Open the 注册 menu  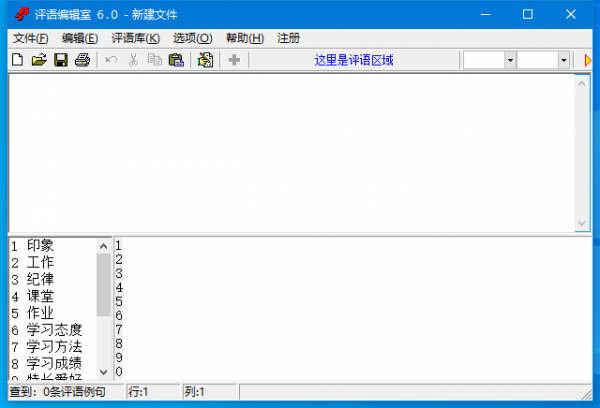coord(289,38)
